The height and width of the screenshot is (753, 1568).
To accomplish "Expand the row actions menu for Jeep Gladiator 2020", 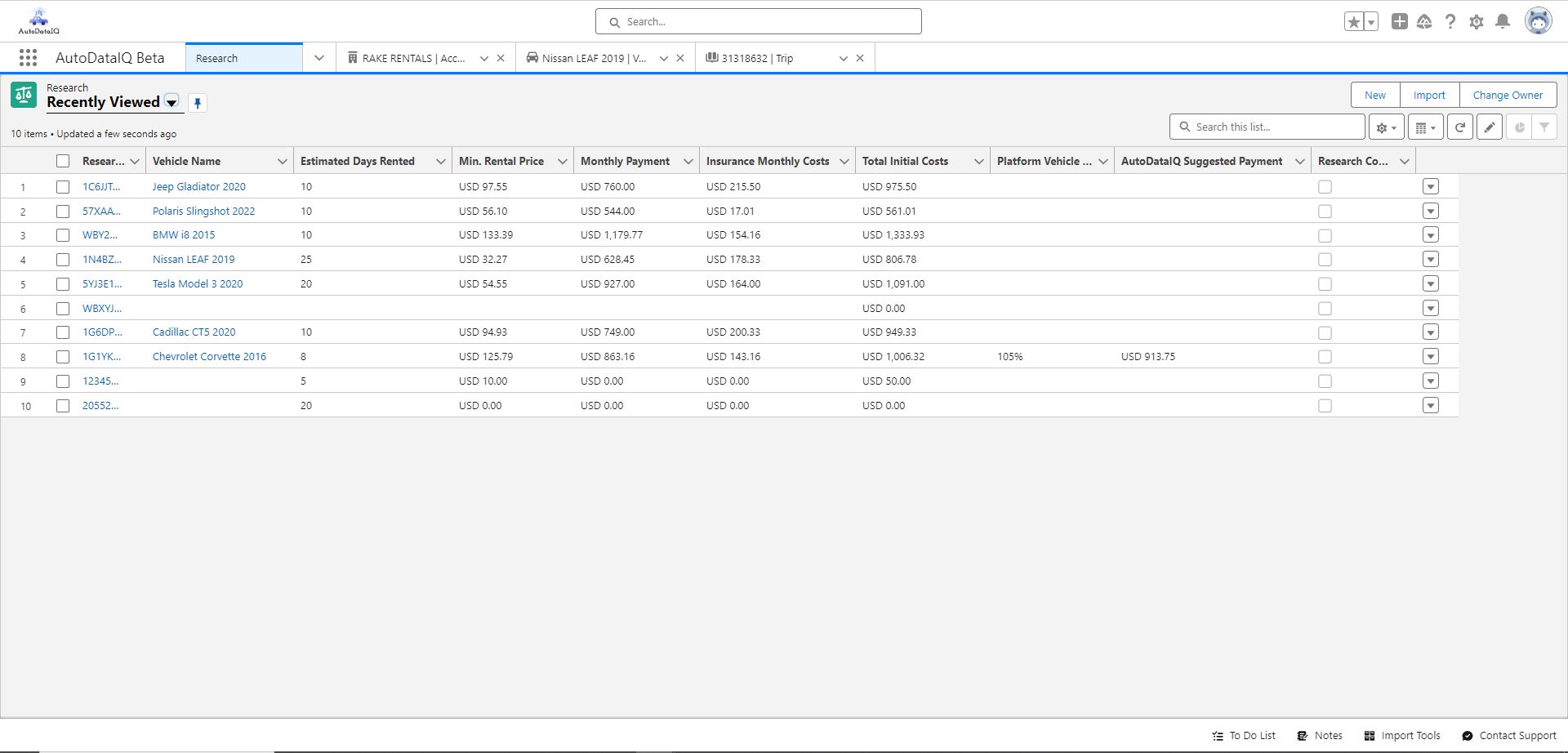I will tap(1430, 186).
